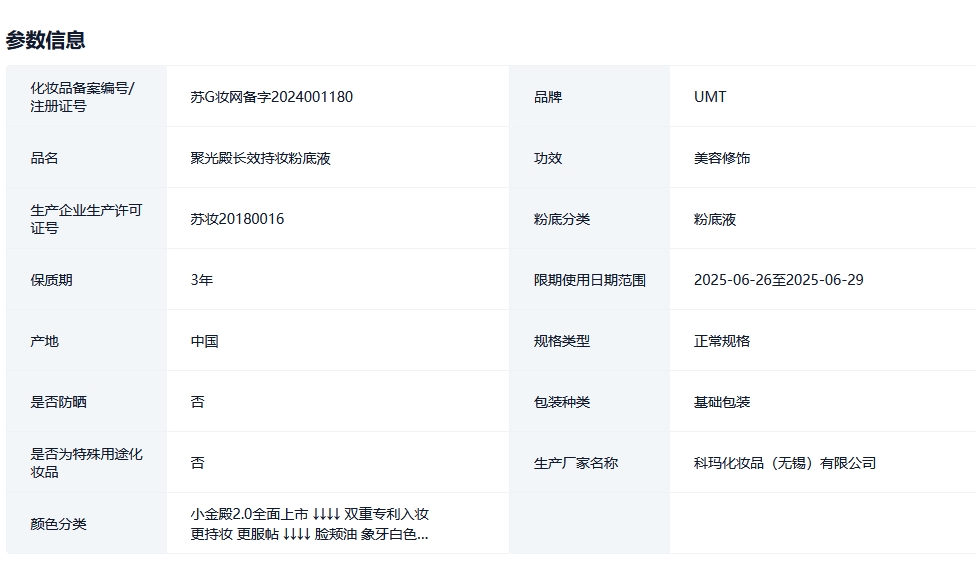Select the registration number 苏G妆网备字2024001180
This screenshot has height=565, width=976.
tap(271, 97)
